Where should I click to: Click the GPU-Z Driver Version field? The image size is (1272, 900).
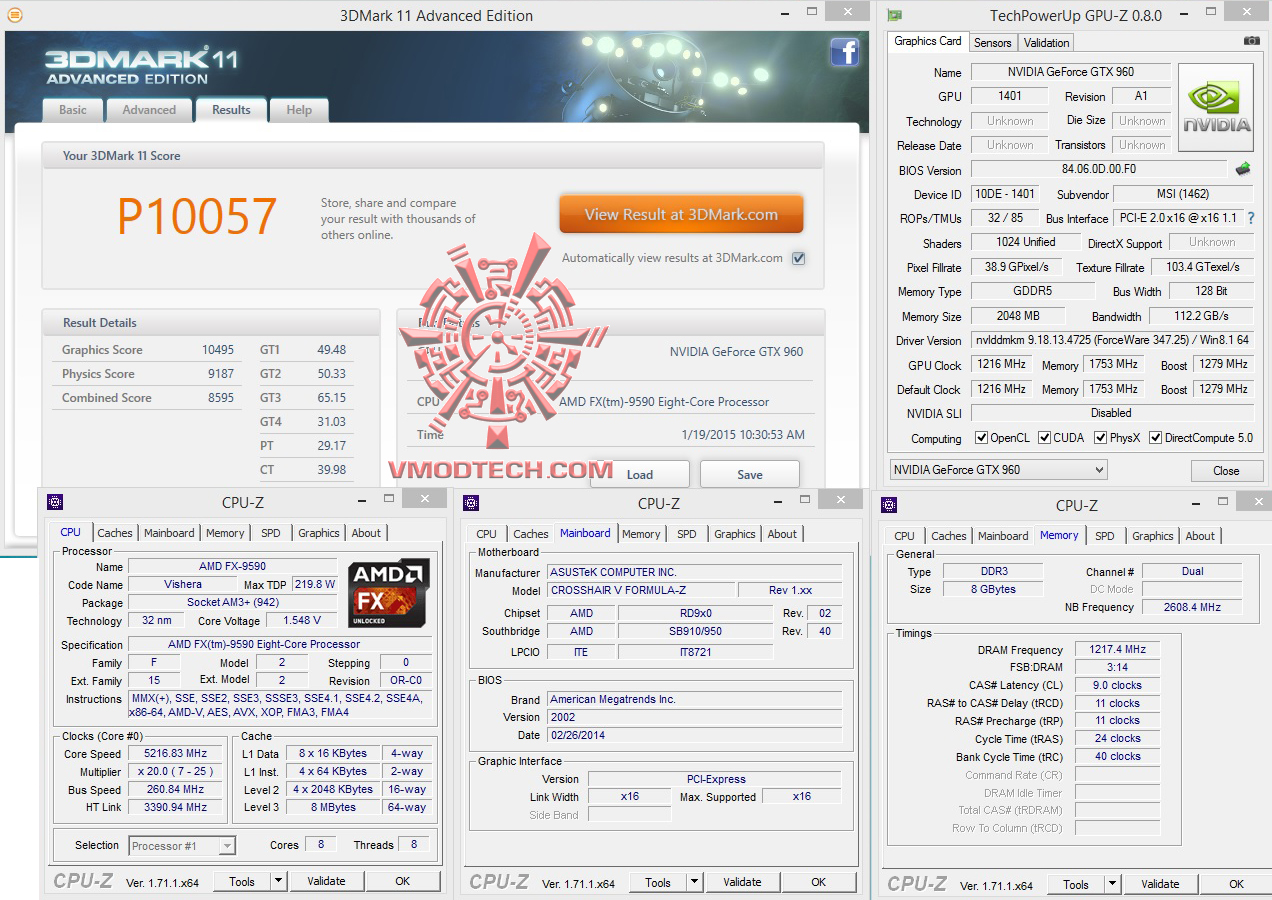coord(1113,340)
